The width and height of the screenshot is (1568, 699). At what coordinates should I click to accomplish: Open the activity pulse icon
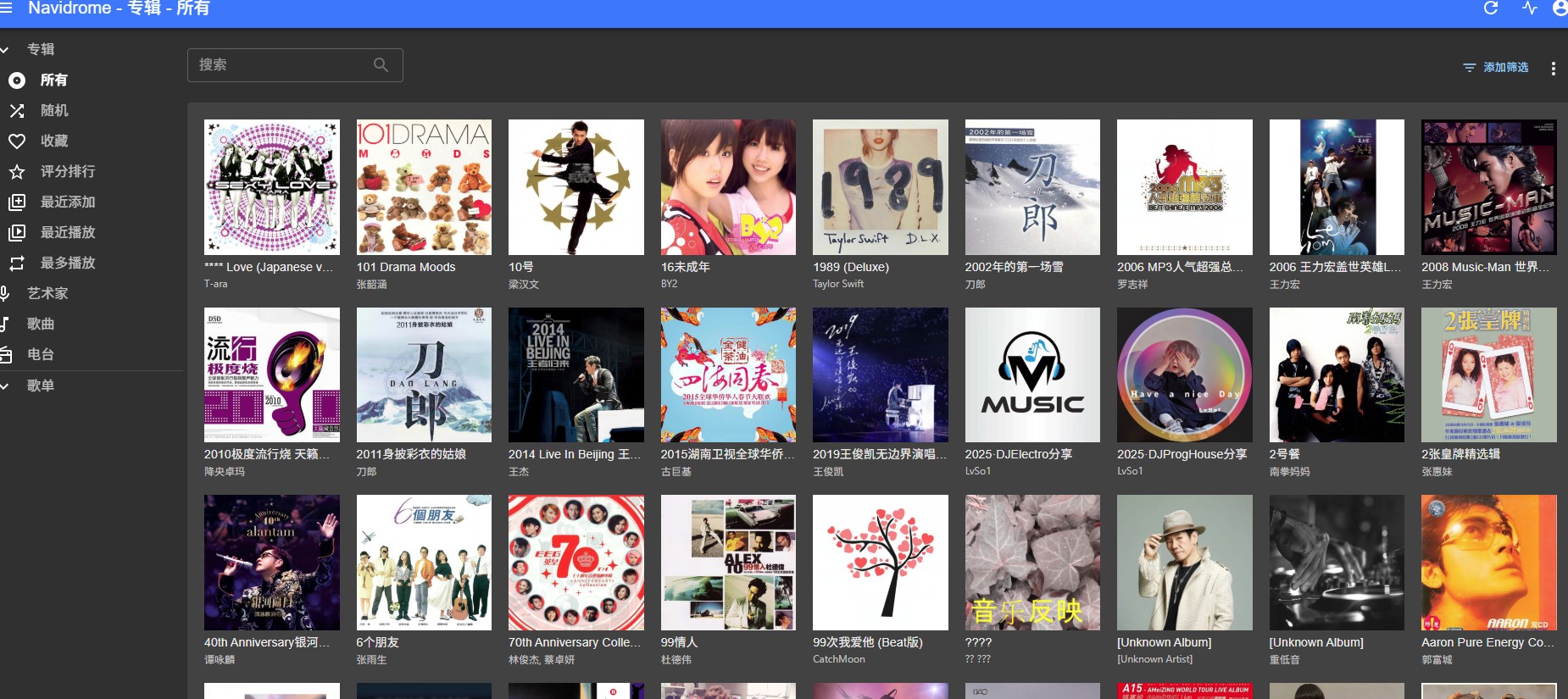(x=1530, y=8)
